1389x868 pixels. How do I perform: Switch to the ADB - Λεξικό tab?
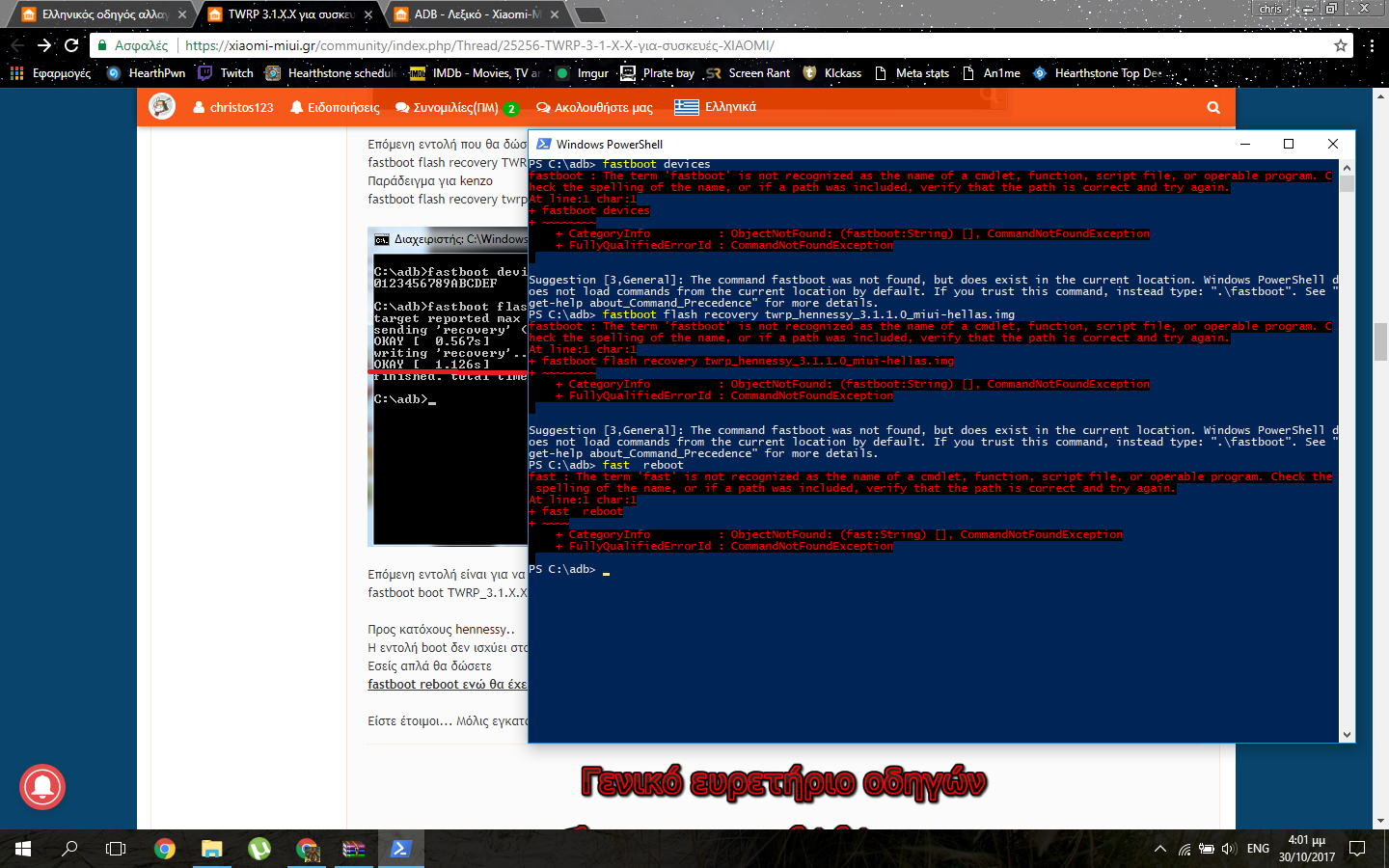(477, 14)
